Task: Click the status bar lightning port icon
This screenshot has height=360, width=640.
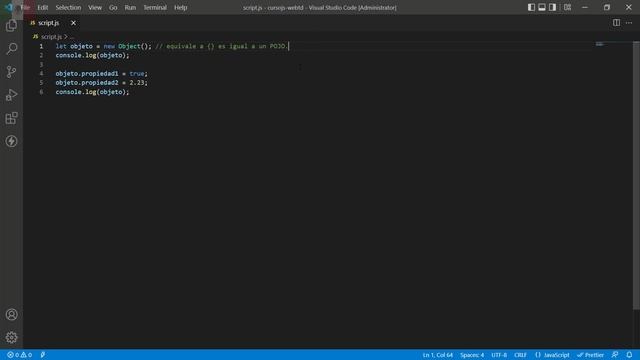Action: [43, 355]
